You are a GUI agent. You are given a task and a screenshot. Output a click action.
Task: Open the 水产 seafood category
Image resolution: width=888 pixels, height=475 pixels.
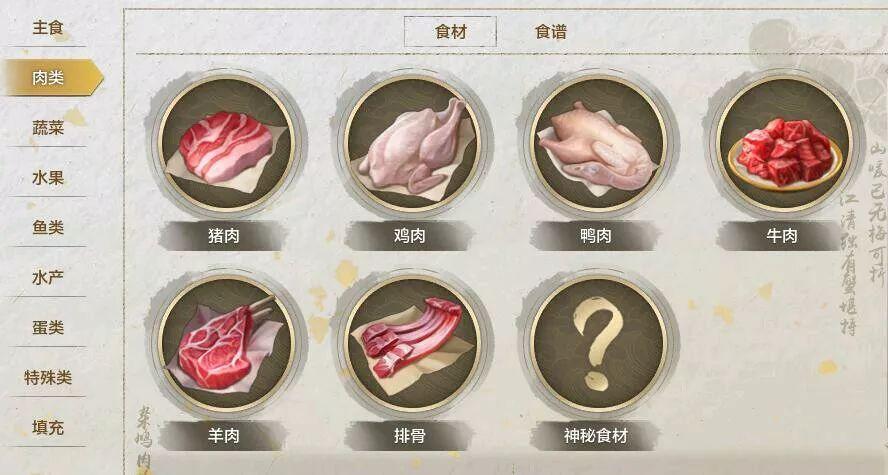[48, 277]
